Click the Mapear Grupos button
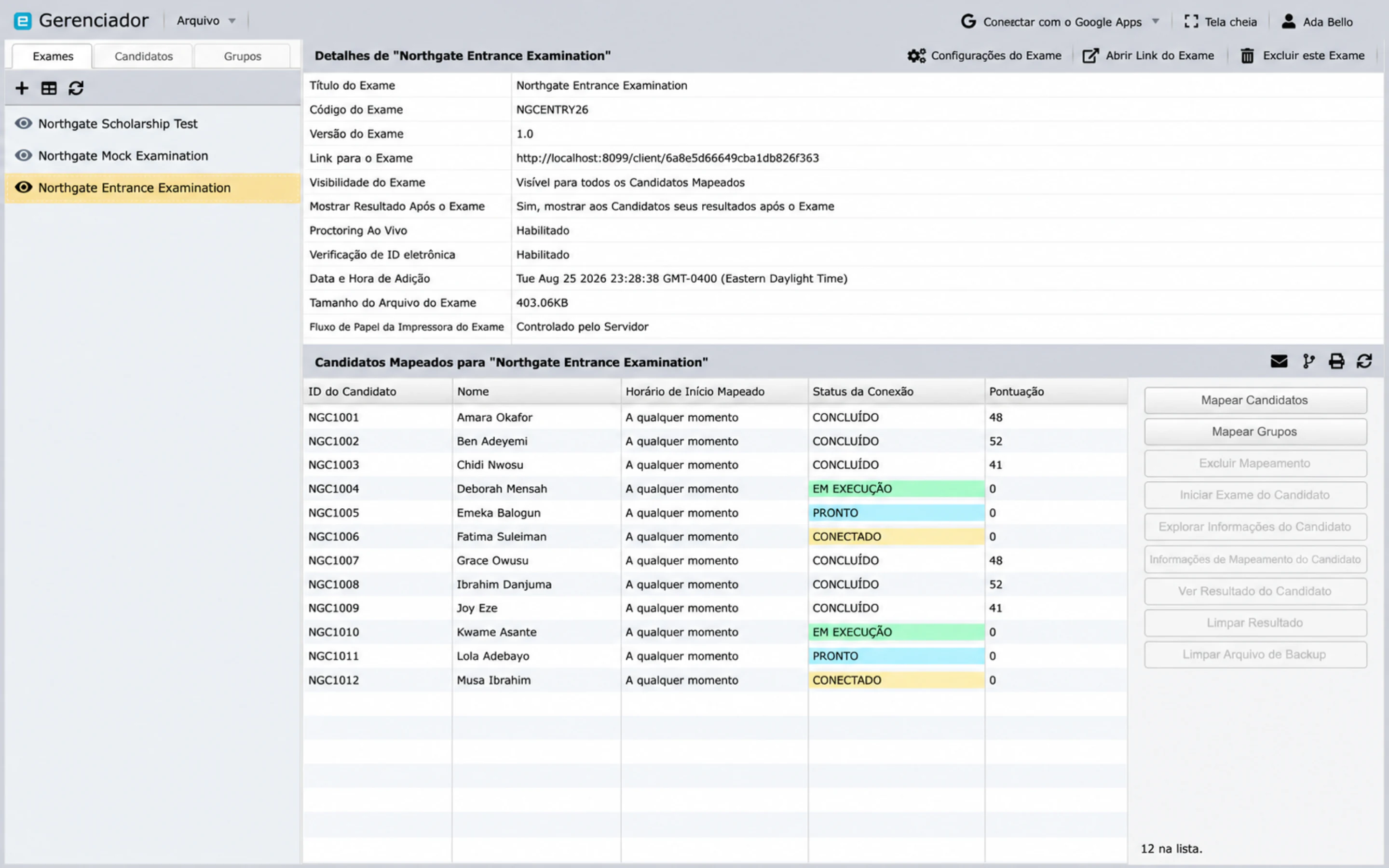Viewport: 1389px width, 868px height. click(x=1255, y=432)
